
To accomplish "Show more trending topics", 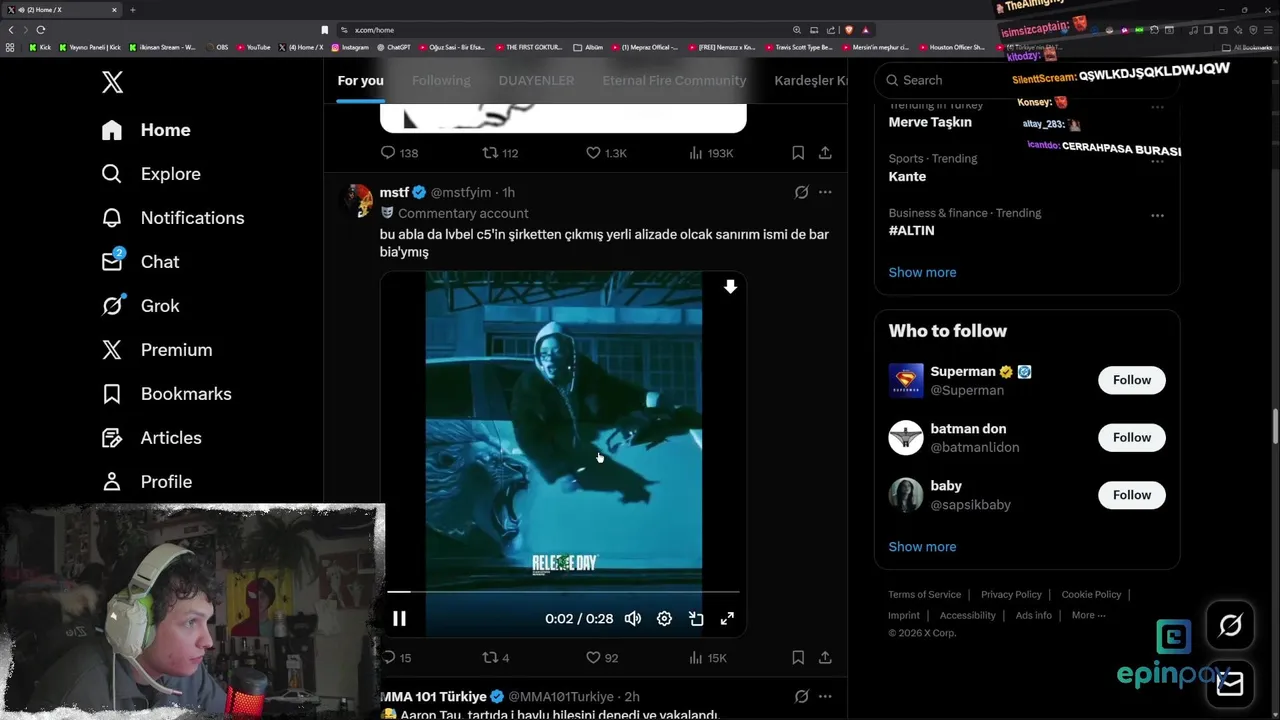I will [922, 272].
